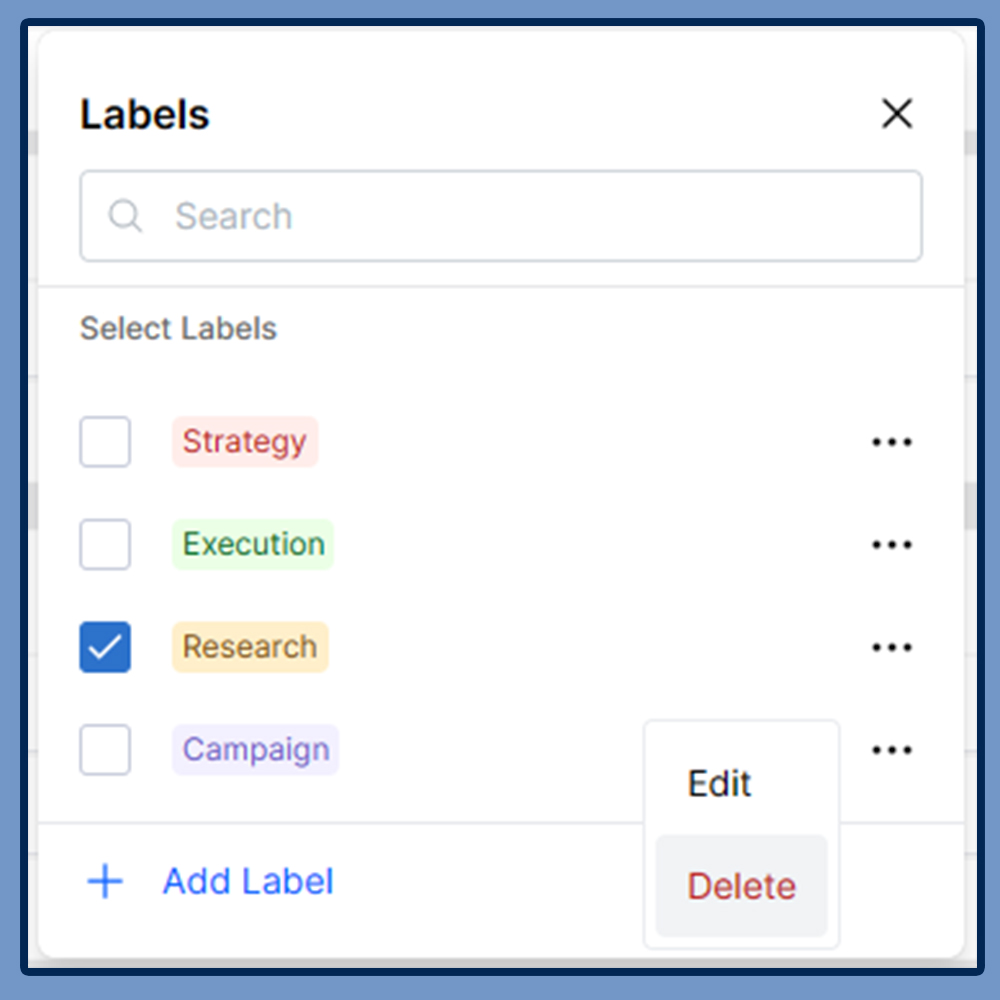Image resolution: width=1000 pixels, height=1000 pixels.
Task: Enable the Execution label checkbox
Action: 105,545
